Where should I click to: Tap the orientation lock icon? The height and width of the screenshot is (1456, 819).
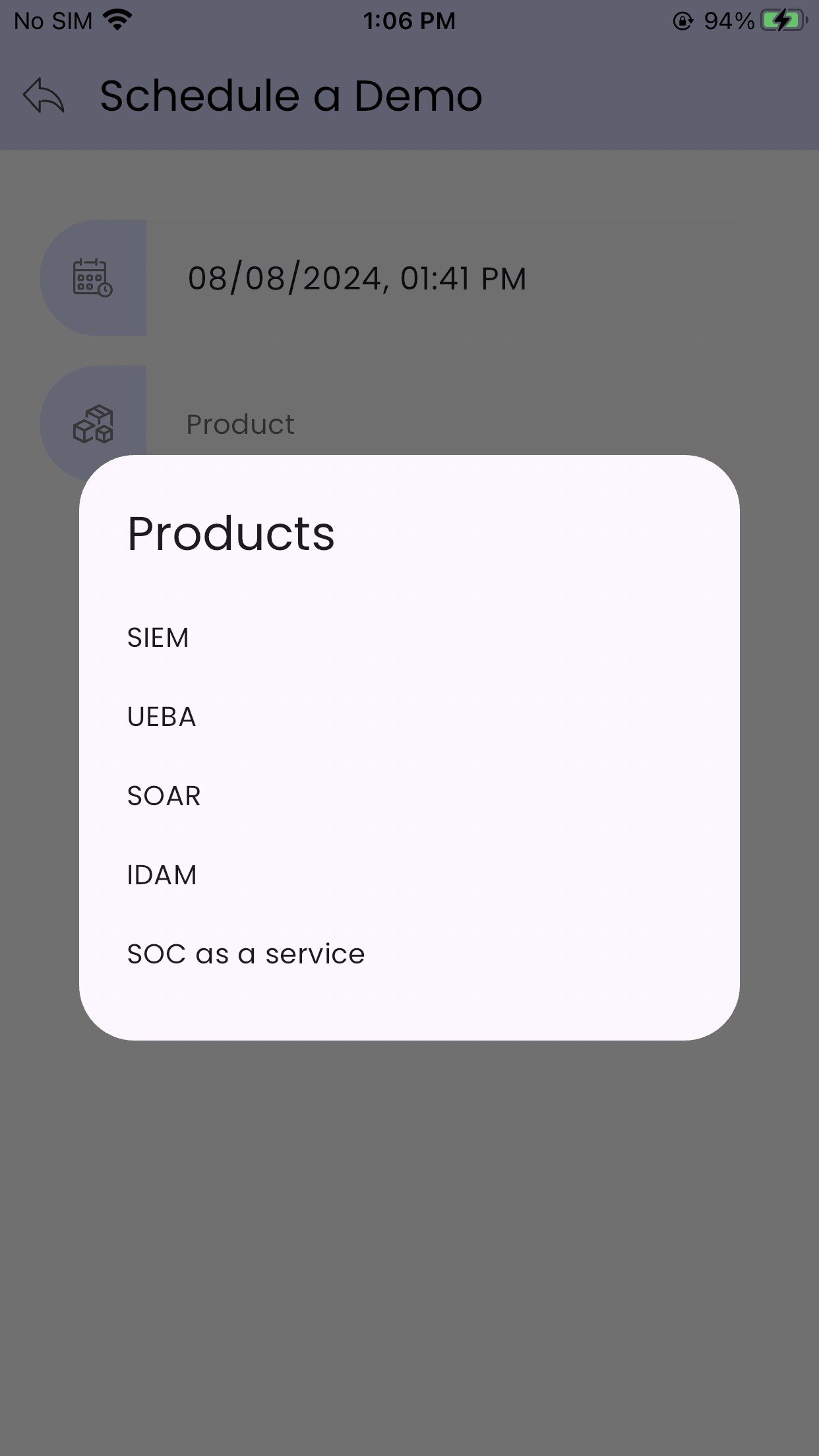(x=682, y=21)
